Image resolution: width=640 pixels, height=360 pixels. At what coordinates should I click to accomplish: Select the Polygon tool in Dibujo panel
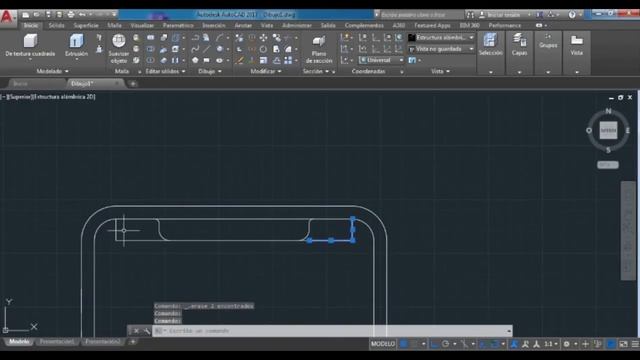pos(195,60)
